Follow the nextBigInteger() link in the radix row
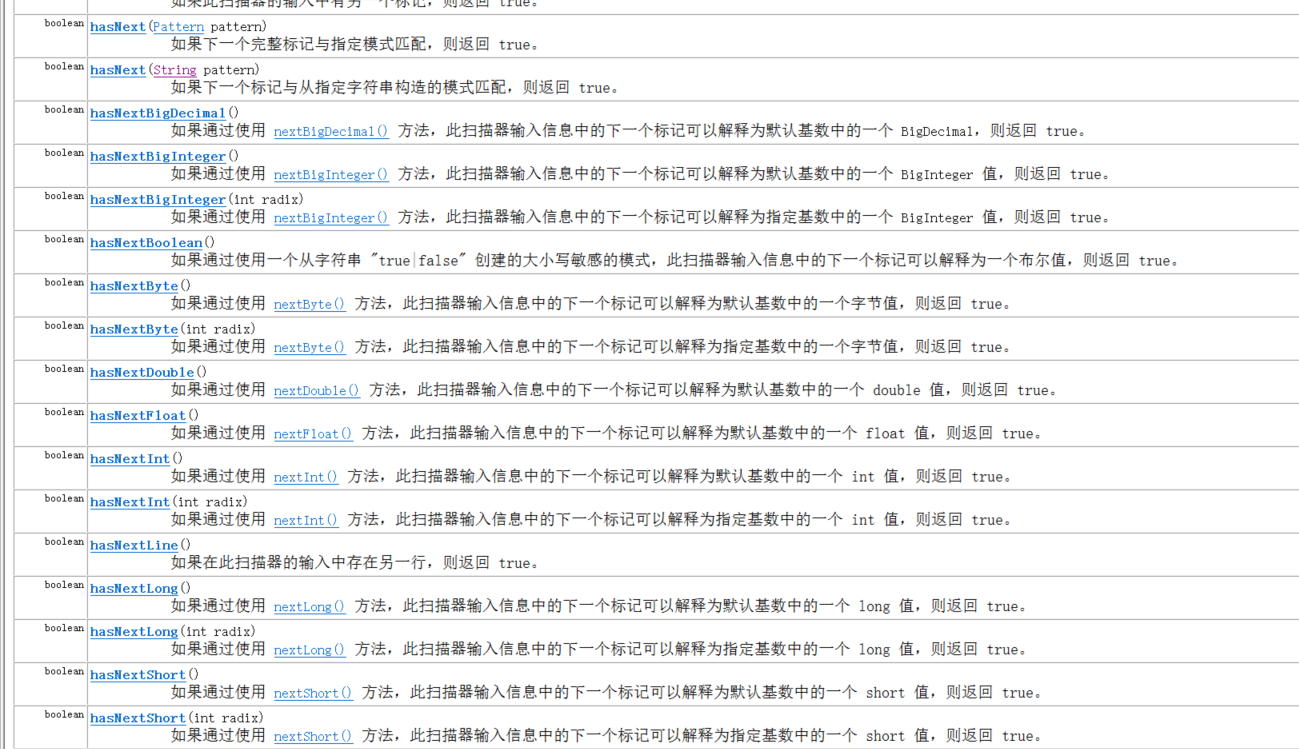The width and height of the screenshot is (1299, 749). coord(330,217)
